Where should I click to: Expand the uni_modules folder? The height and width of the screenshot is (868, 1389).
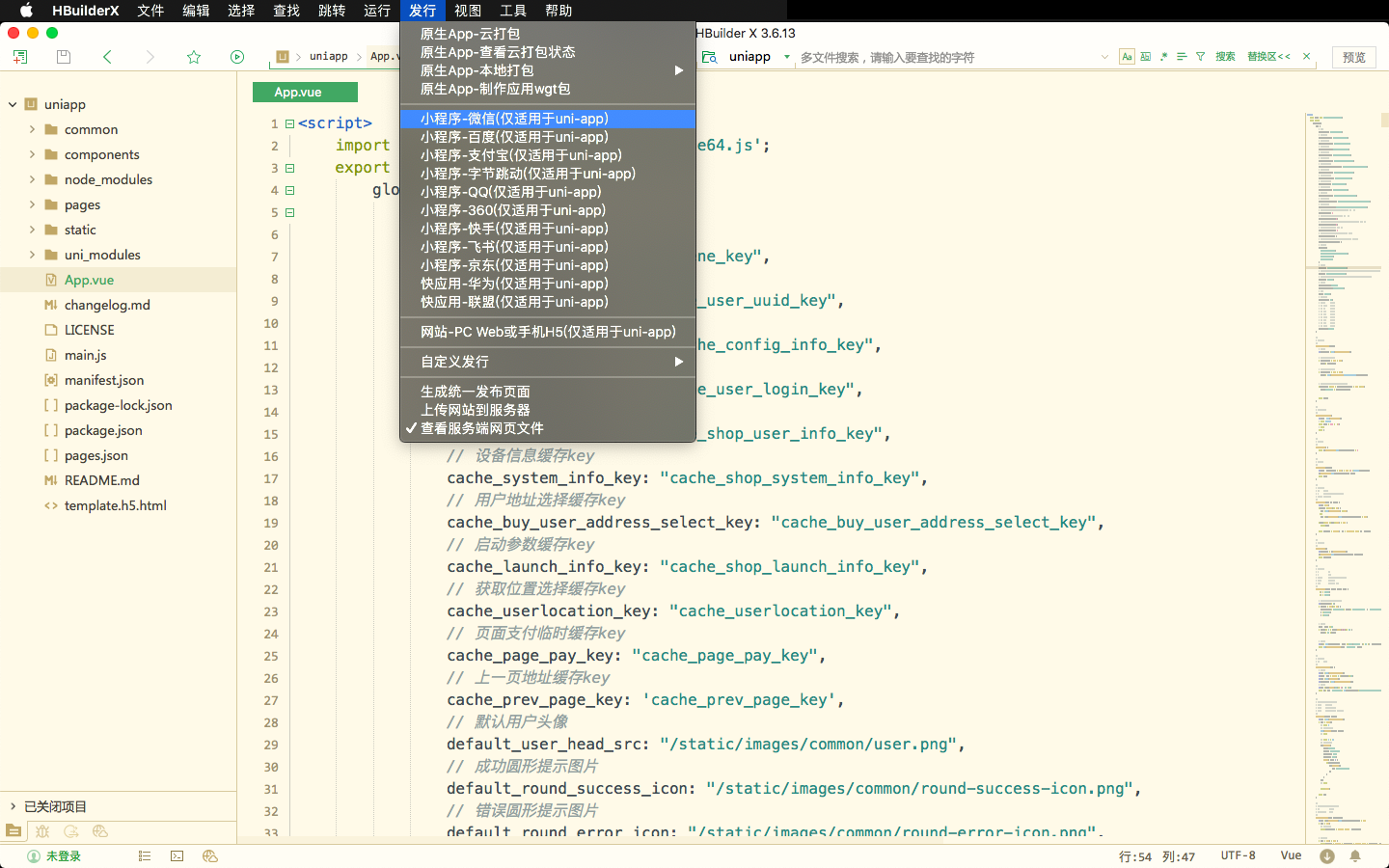(x=32, y=255)
